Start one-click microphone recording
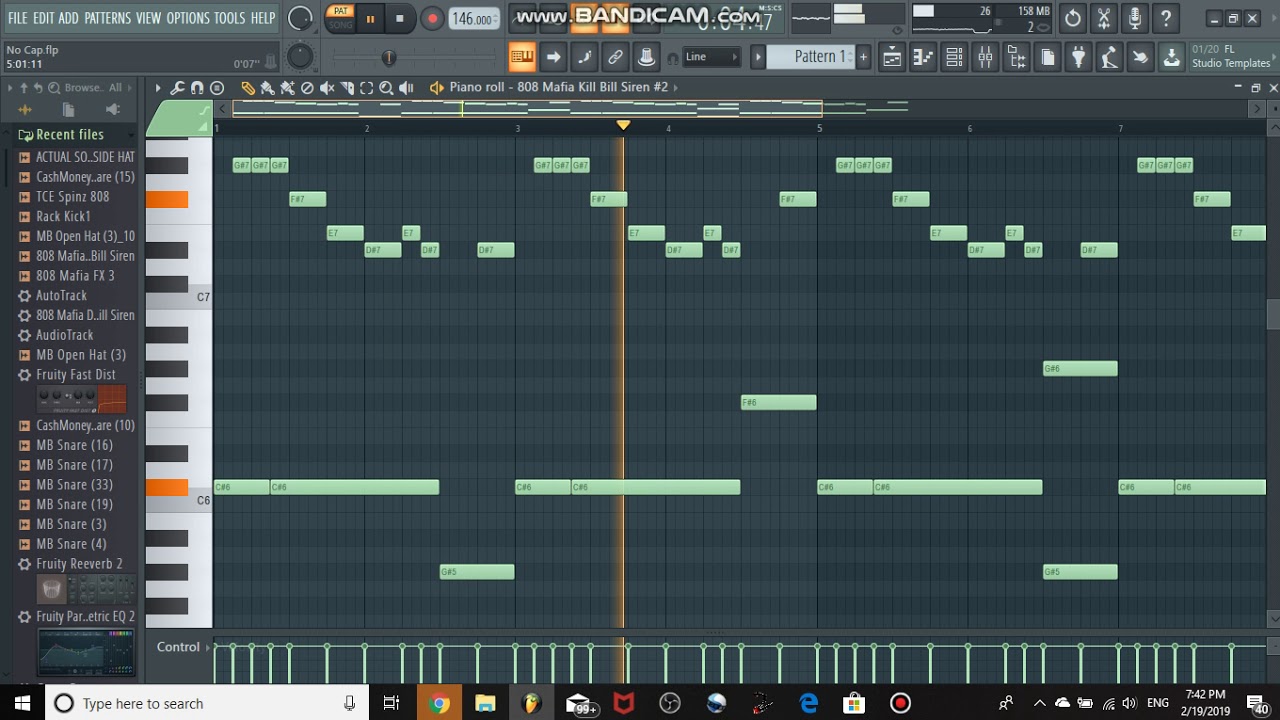Image resolution: width=1280 pixels, height=720 pixels. click(1134, 18)
